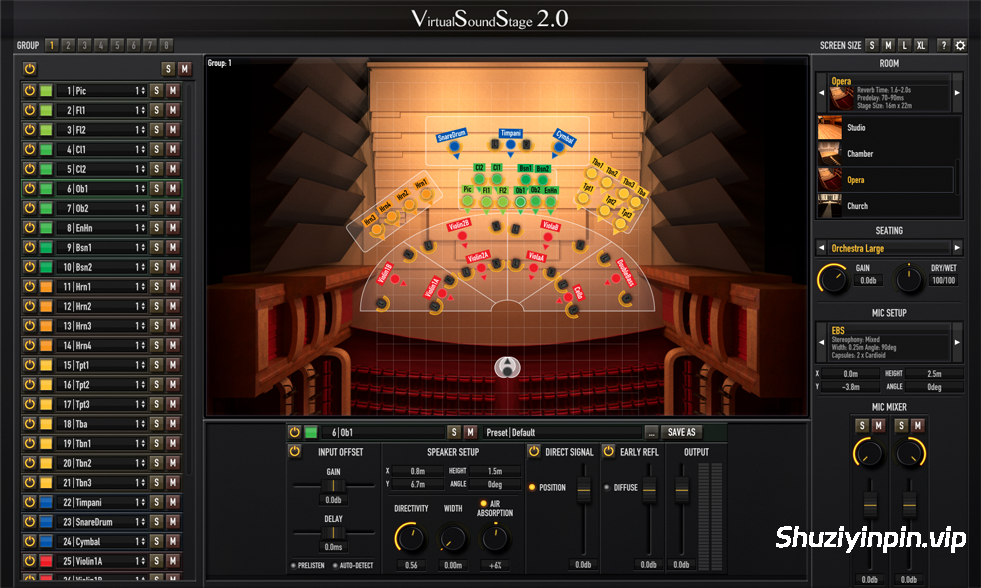Select the Position radio option
981x588 pixels.
pos(532,487)
